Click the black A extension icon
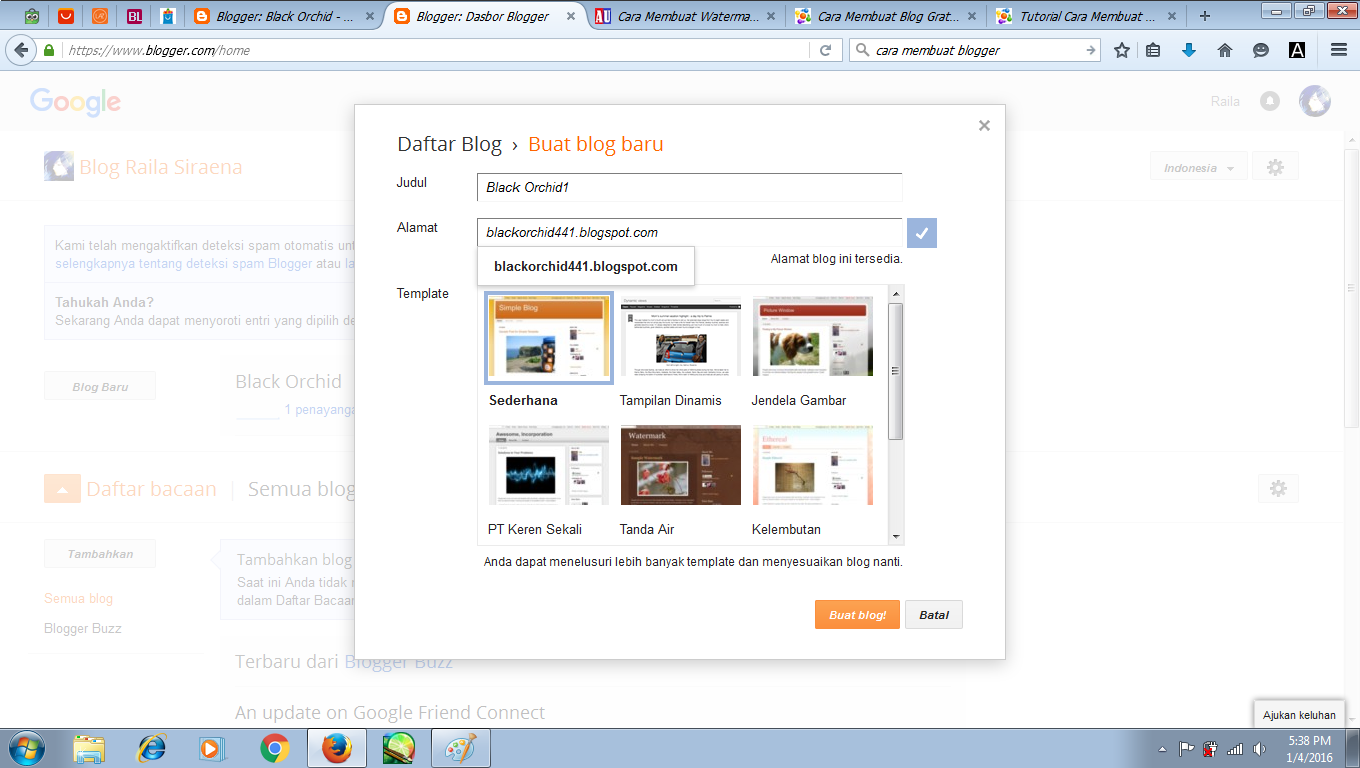 tap(1297, 50)
